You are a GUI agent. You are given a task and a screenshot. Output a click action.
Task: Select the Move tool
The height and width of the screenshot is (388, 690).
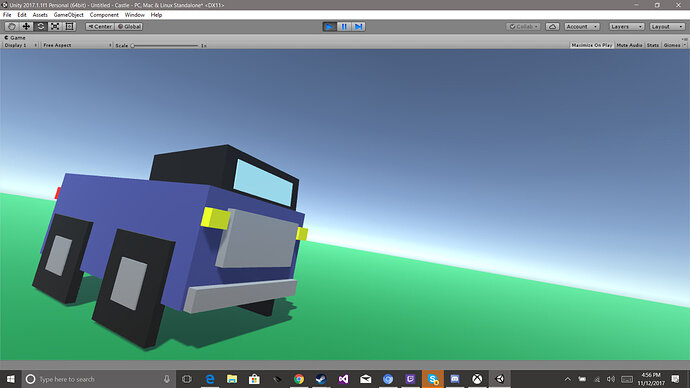[26, 26]
